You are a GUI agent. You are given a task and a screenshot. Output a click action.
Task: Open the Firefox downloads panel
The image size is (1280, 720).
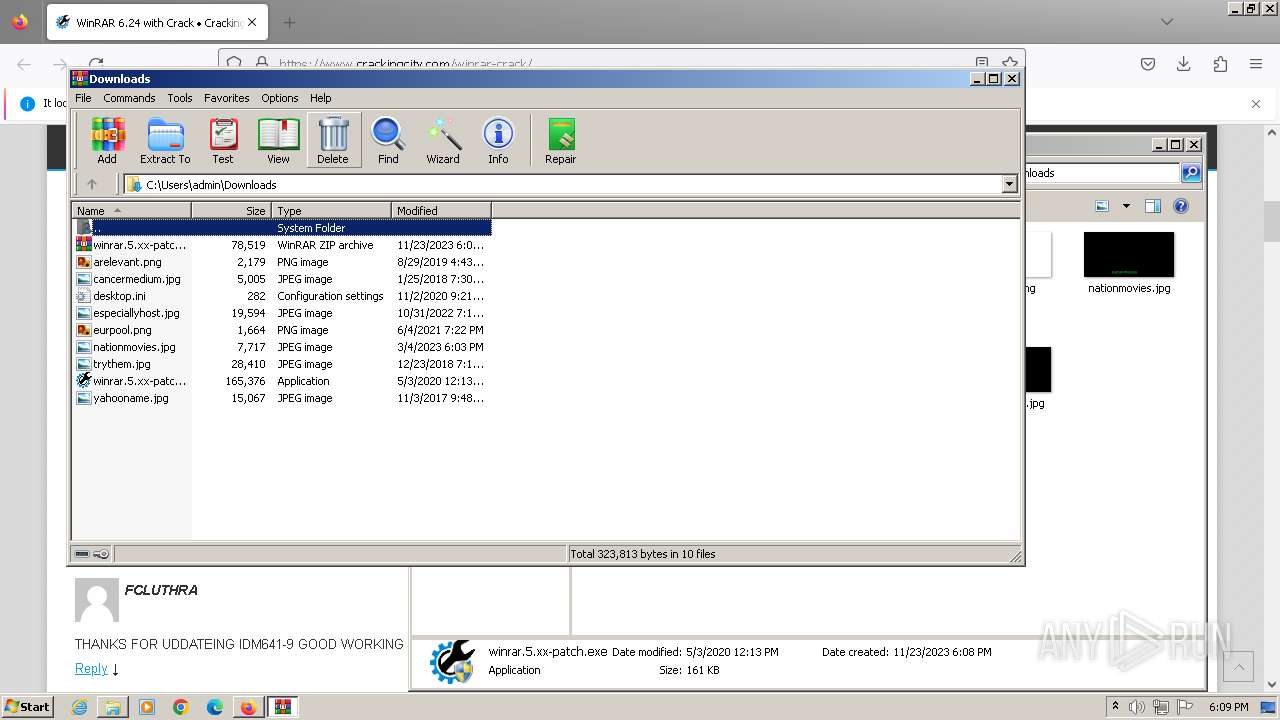[x=1184, y=64]
